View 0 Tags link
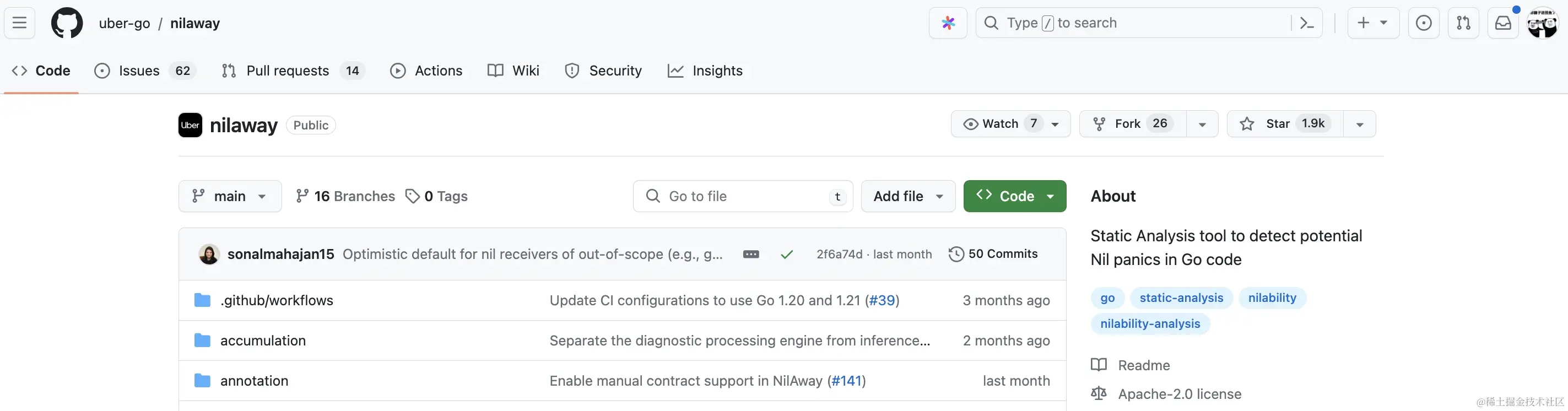 (436, 196)
